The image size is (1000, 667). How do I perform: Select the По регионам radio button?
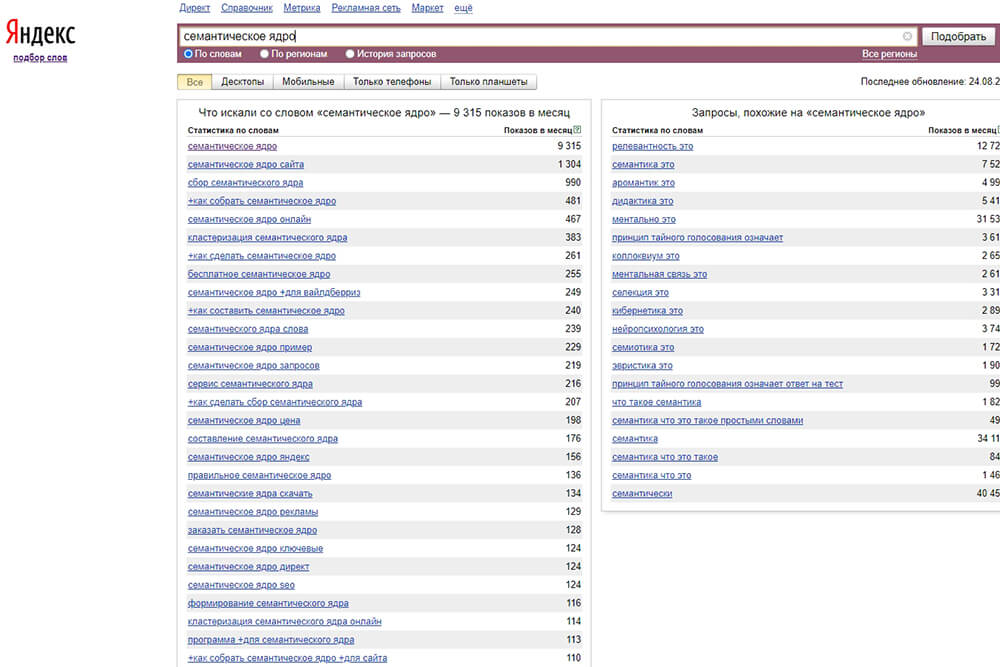click(x=264, y=54)
